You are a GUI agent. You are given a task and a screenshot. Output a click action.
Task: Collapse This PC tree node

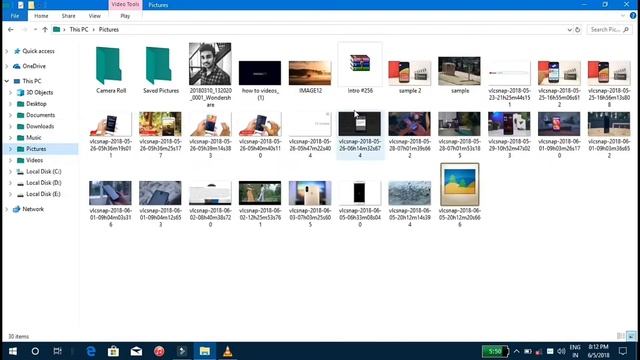click(7, 81)
